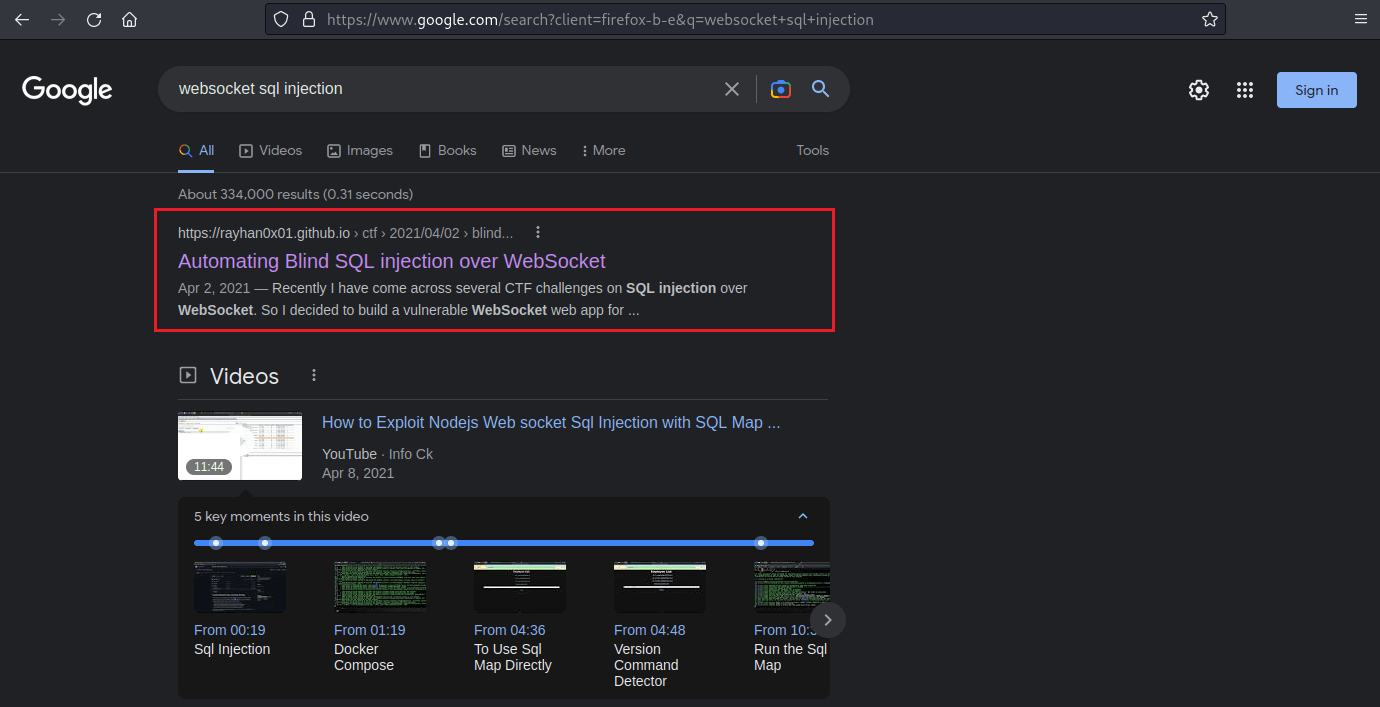Switch to the Books results tab

point(447,150)
